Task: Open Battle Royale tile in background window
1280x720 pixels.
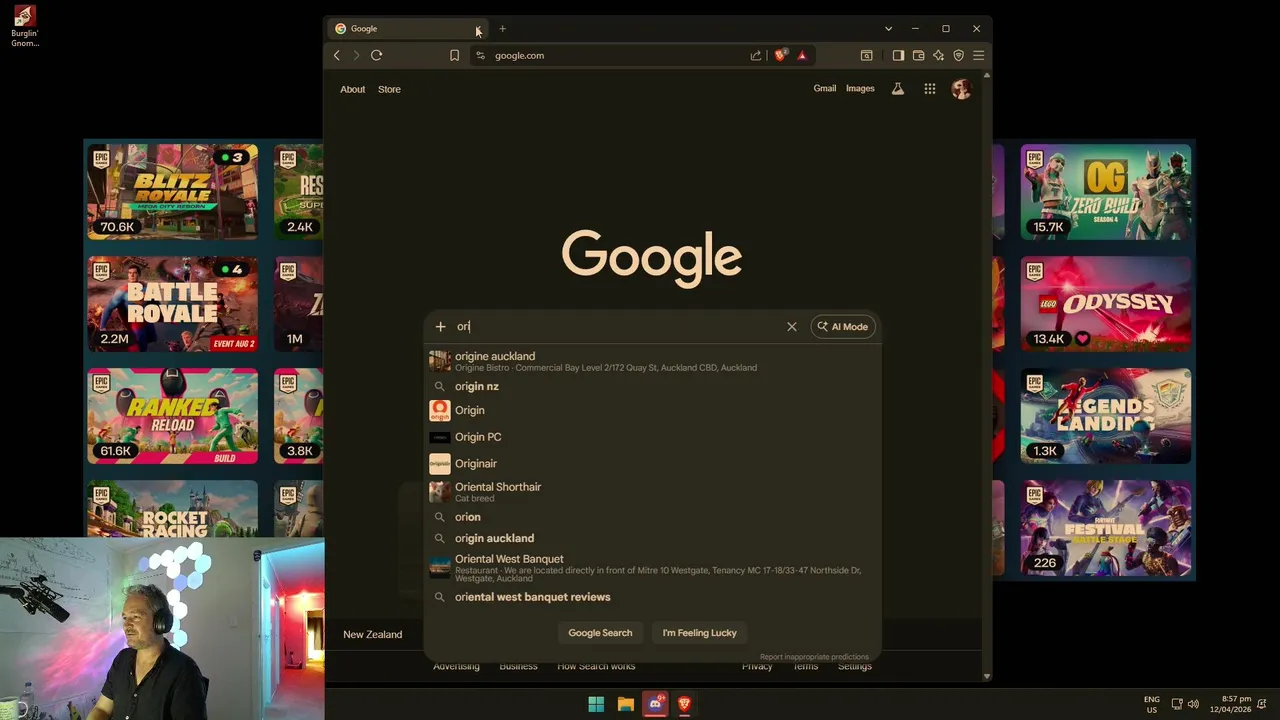Action: [172, 303]
